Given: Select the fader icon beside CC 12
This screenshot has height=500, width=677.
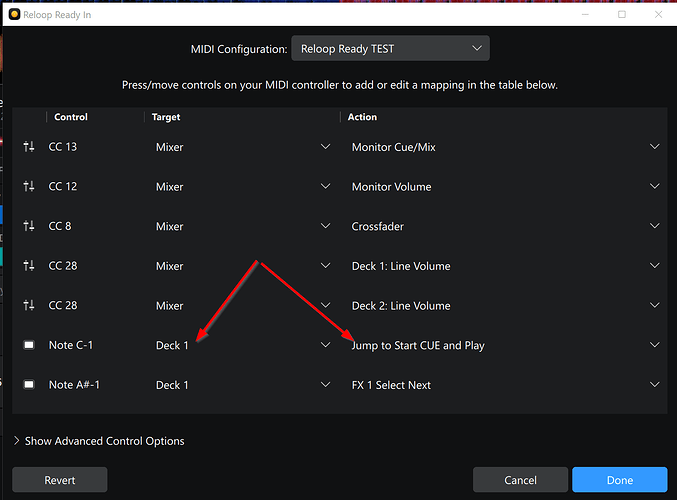Looking at the screenshot, I should pyautogui.click(x=29, y=187).
